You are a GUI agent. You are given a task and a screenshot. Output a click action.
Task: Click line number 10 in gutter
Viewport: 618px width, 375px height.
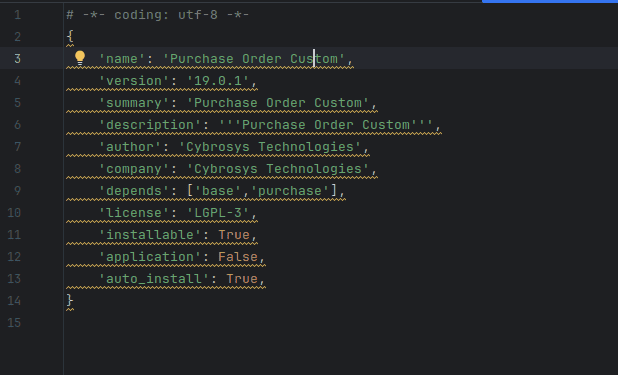click(14, 213)
